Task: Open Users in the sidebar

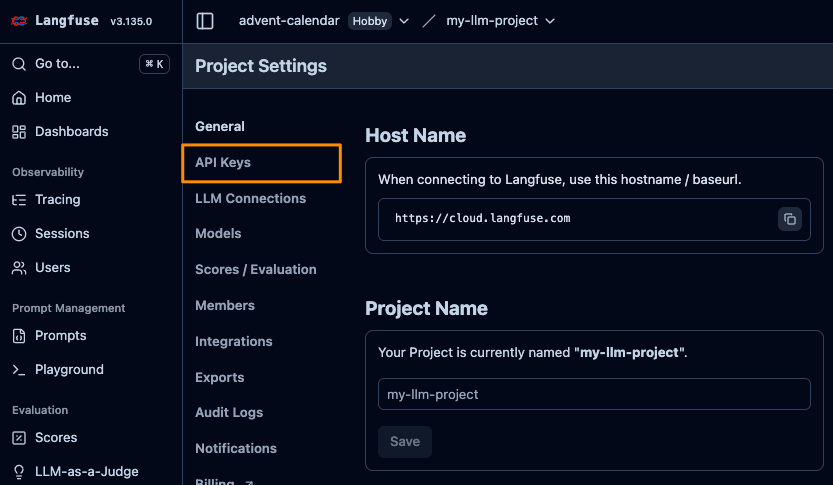Action: (x=52, y=268)
